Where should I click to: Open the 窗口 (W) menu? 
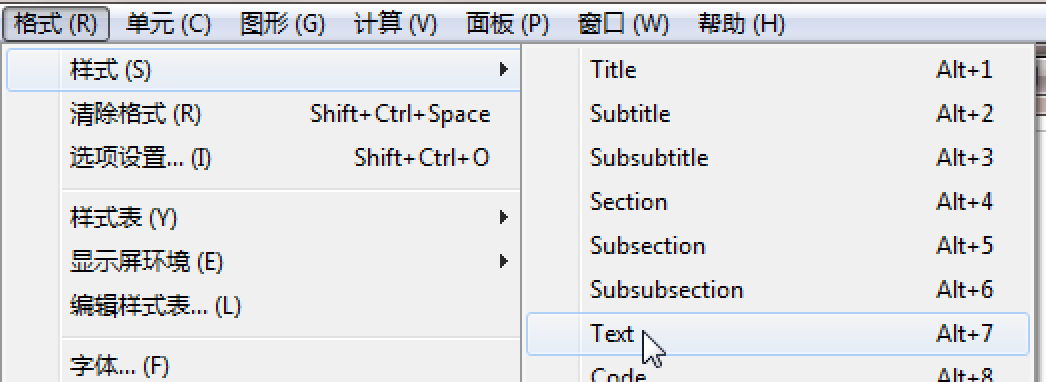click(623, 25)
